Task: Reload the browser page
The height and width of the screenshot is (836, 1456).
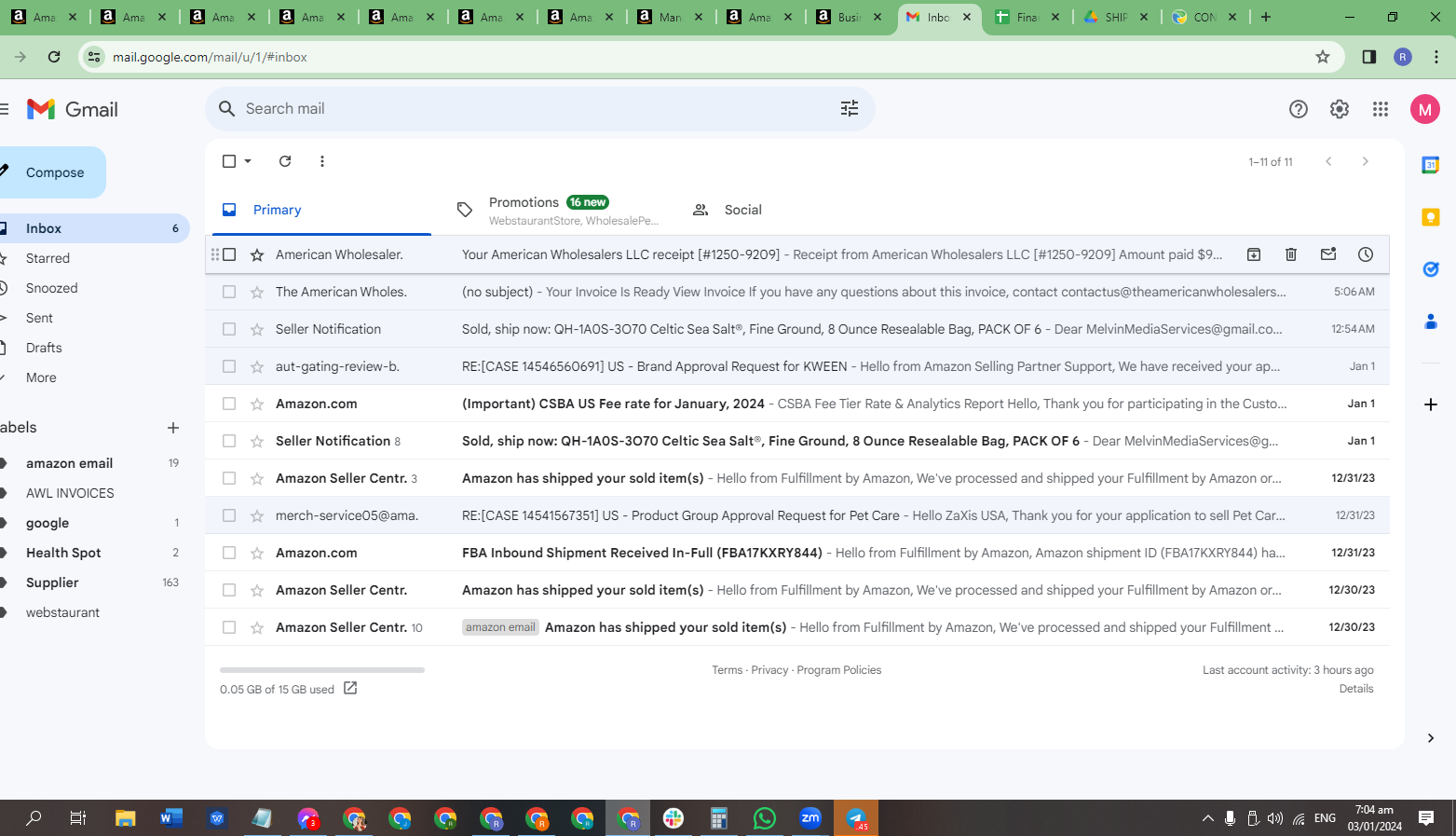Action: coord(54,57)
